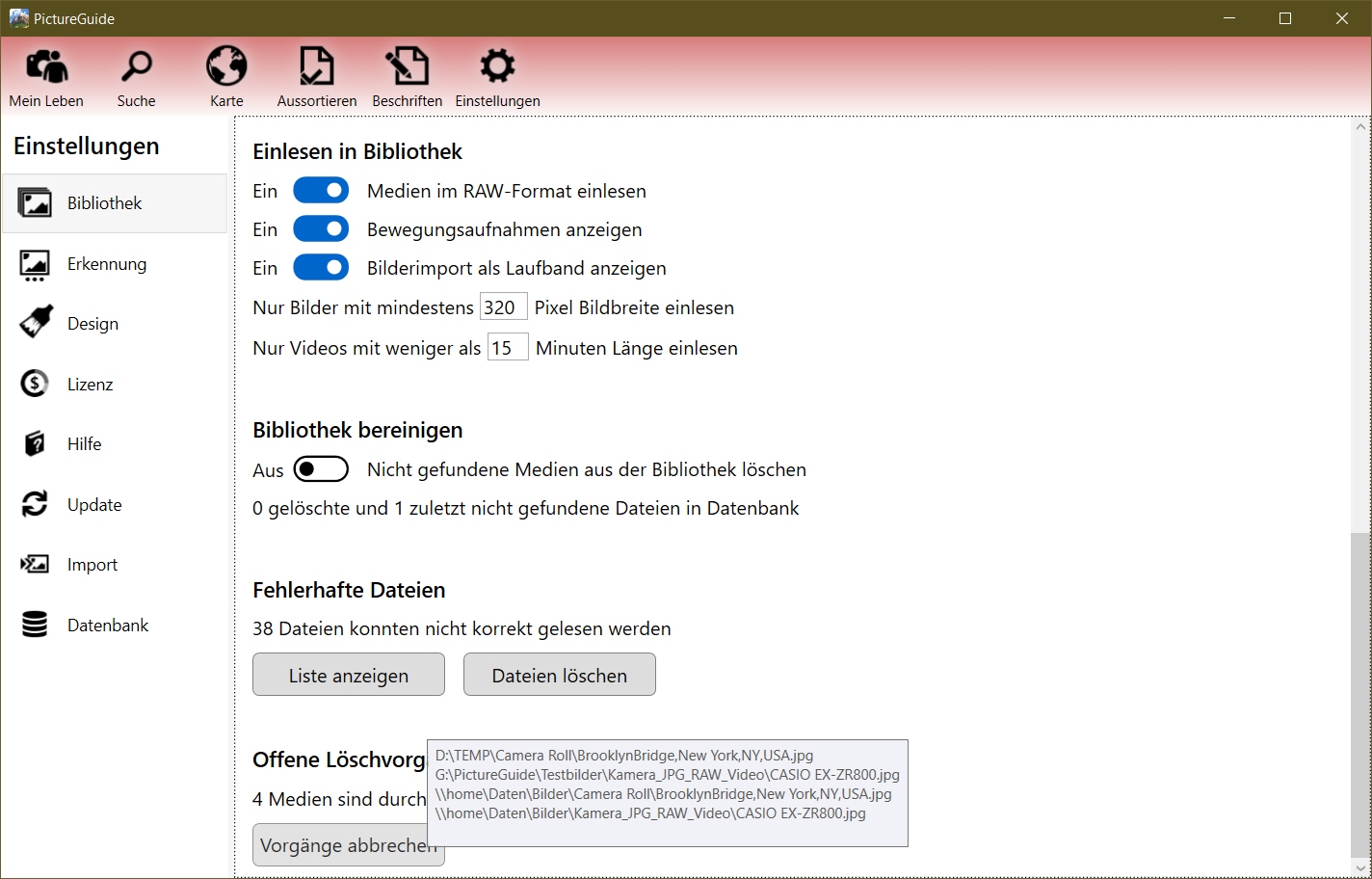Switch to the Erkennung settings section

coord(115,264)
